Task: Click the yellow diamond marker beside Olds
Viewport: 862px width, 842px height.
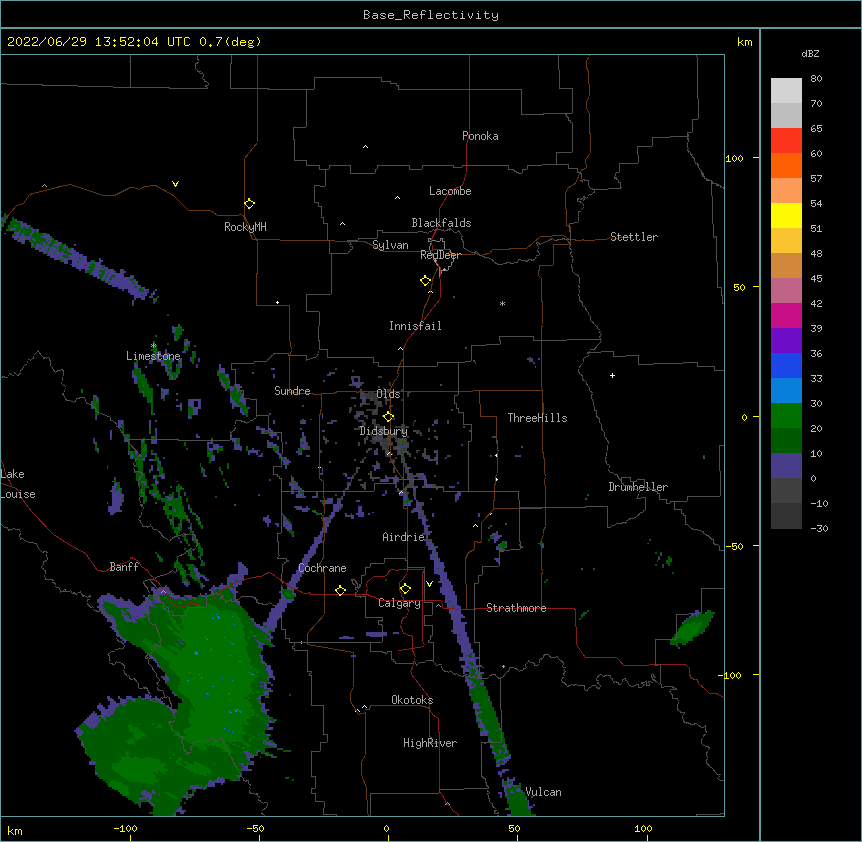Action: pos(388,417)
